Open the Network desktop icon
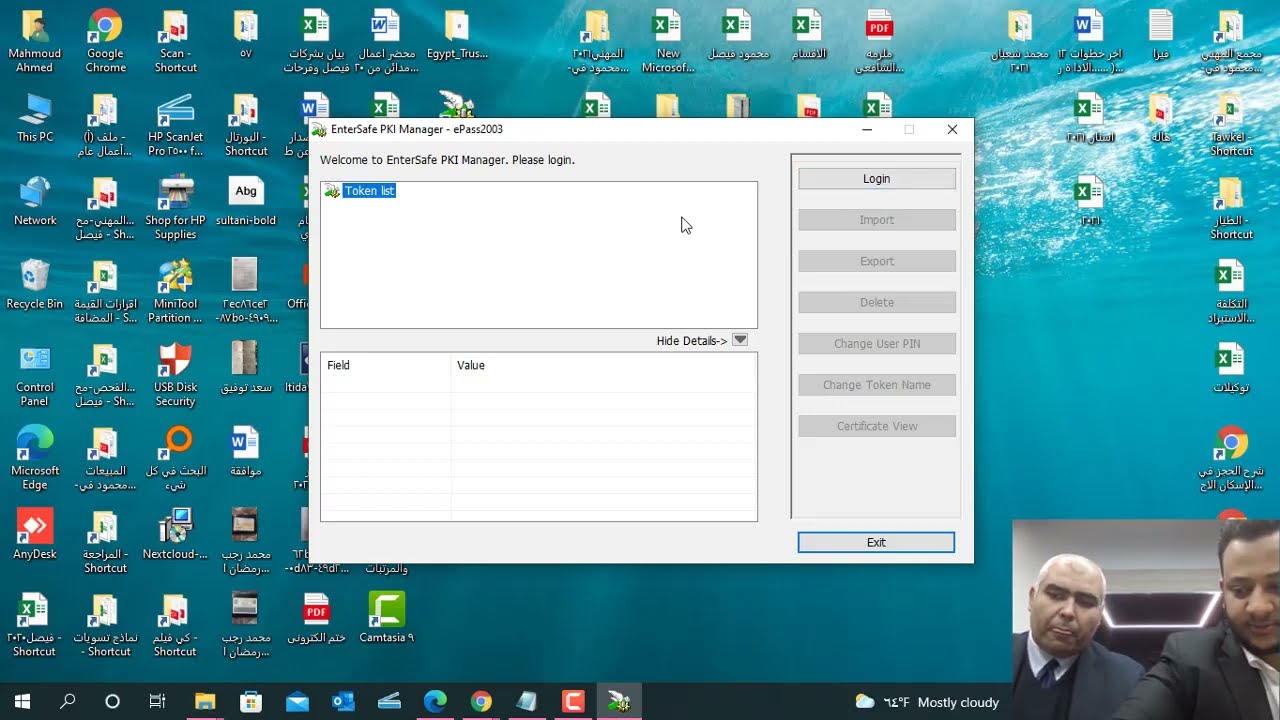Image resolution: width=1280 pixels, height=720 pixels. [x=35, y=201]
